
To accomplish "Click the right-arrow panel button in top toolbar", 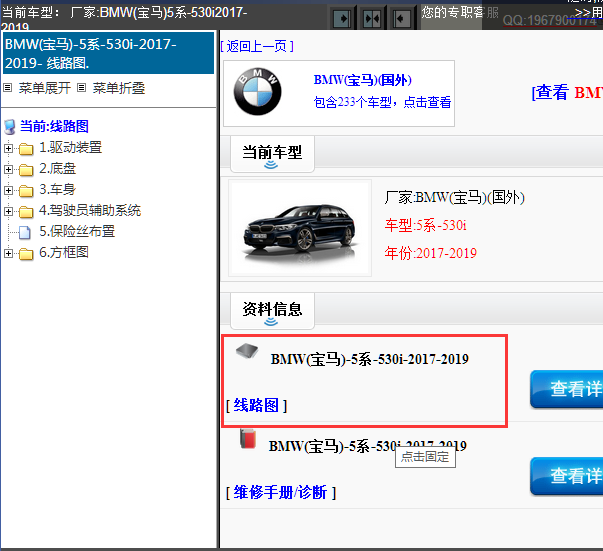I will pyautogui.click(x=342, y=18).
